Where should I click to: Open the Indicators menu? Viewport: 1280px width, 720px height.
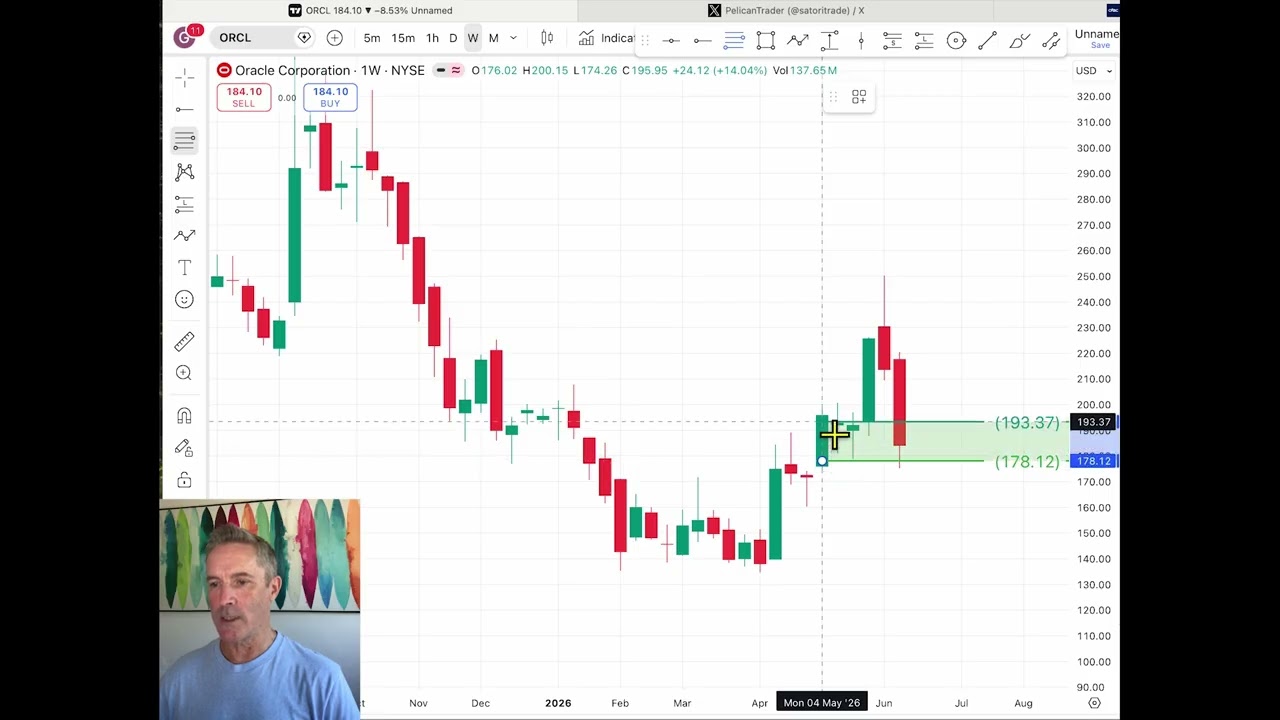[x=606, y=38]
